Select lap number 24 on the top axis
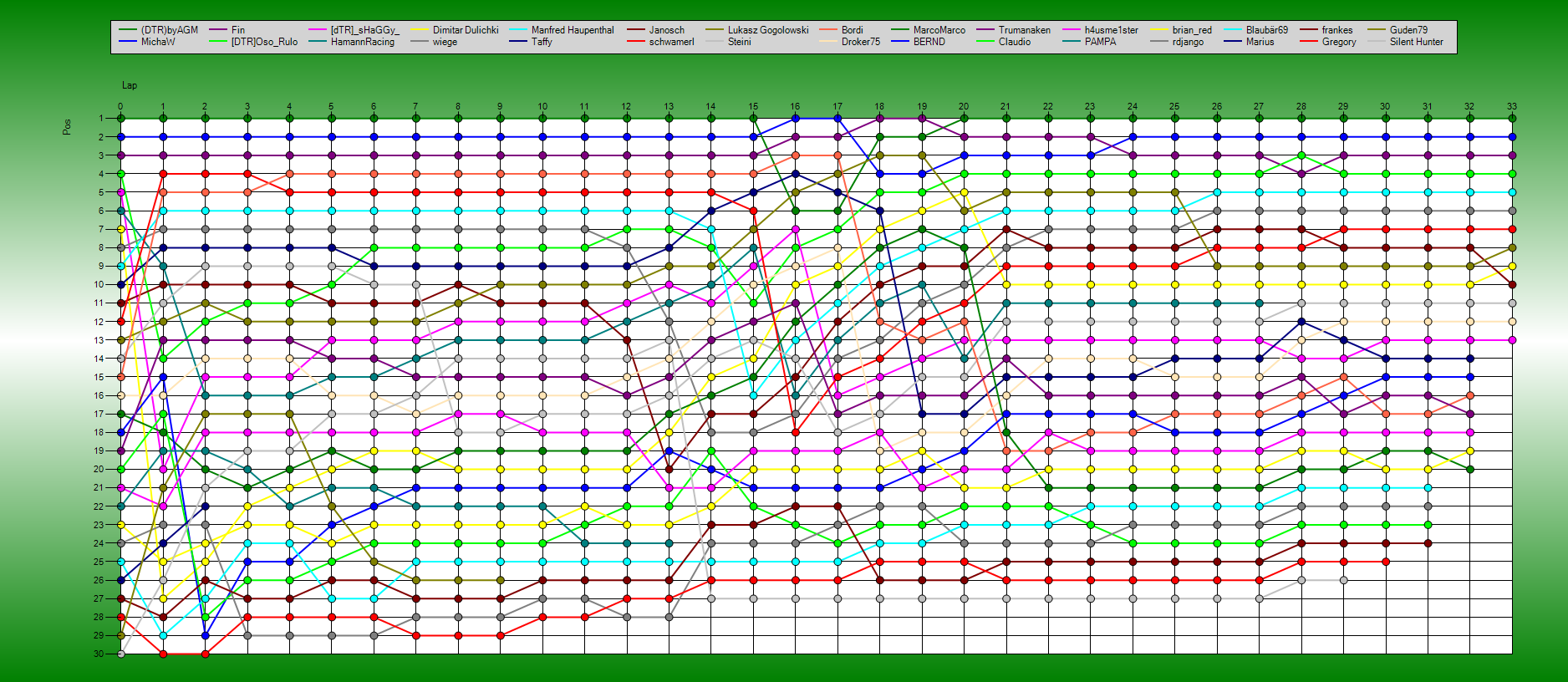The height and width of the screenshot is (682, 1568). click(x=1133, y=106)
